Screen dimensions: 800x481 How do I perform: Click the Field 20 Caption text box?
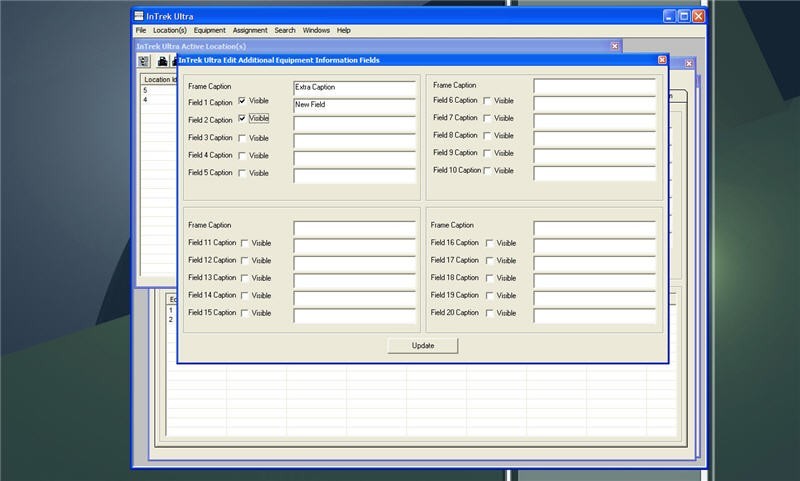(595, 315)
